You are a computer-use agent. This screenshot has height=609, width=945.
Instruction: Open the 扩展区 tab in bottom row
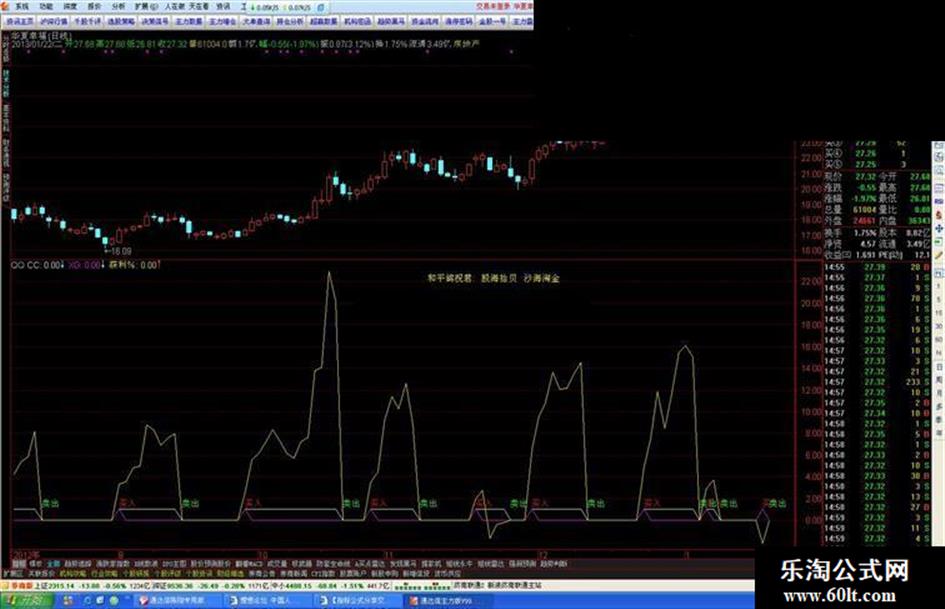13,573
